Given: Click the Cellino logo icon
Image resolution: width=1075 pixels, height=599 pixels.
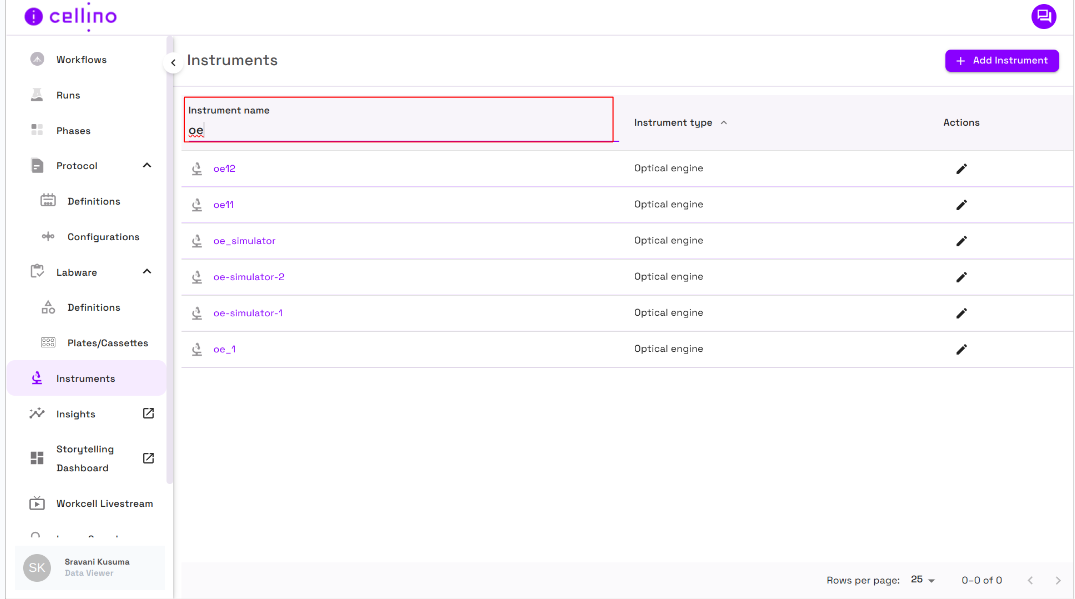Looking at the screenshot, I should point(34,17).
